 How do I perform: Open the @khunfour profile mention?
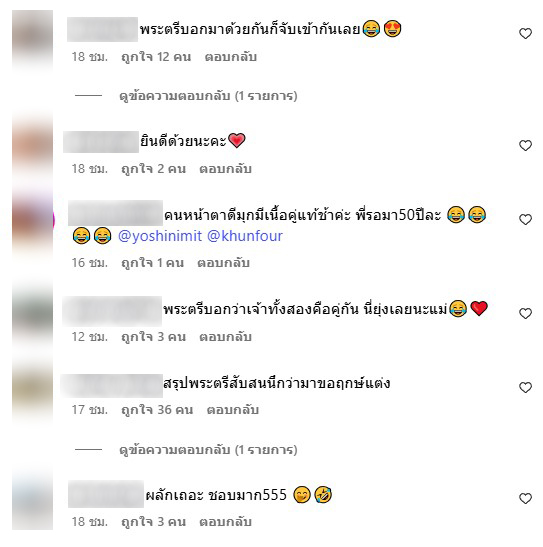coord(245,236)
